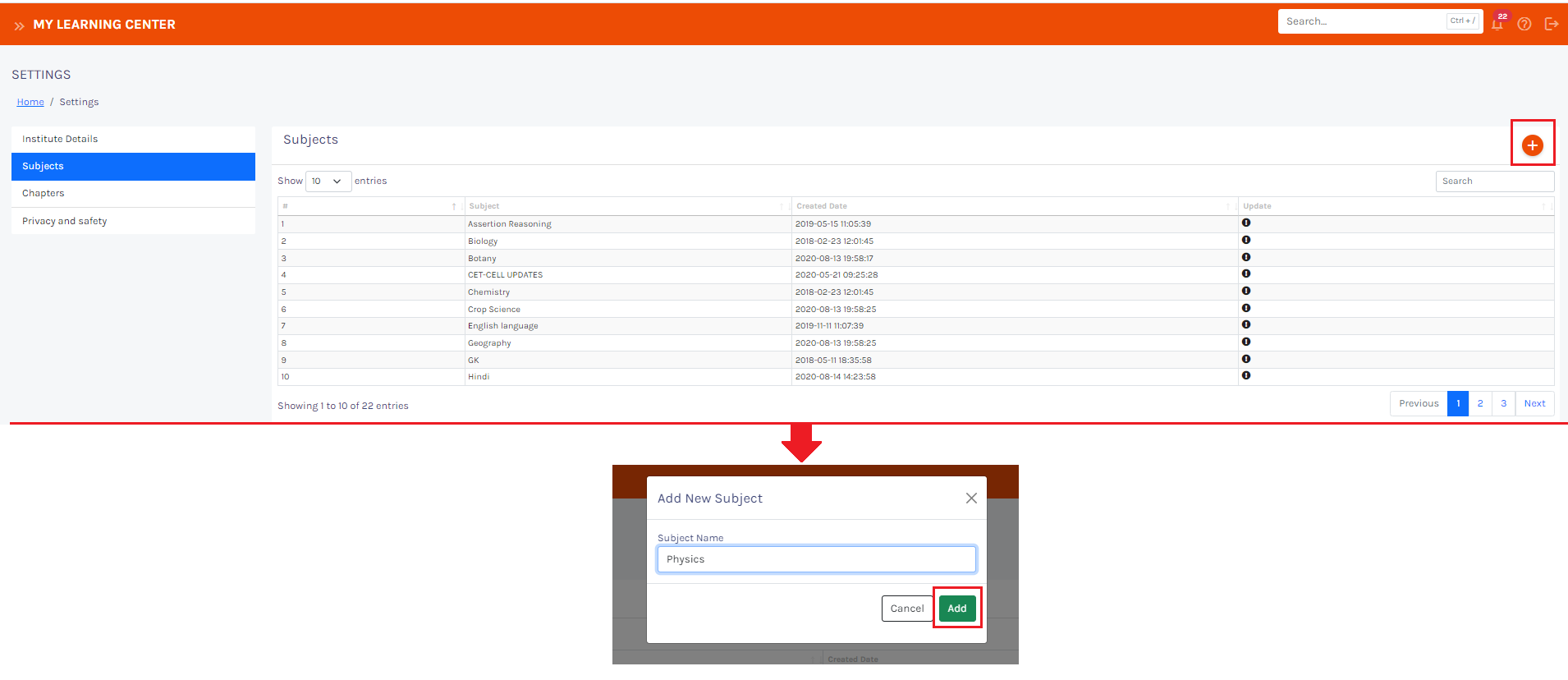Click update icon for Assertion Reasoning row
The width and height of the screenshot is (1568, 680).
click(x=1245, y=223)
